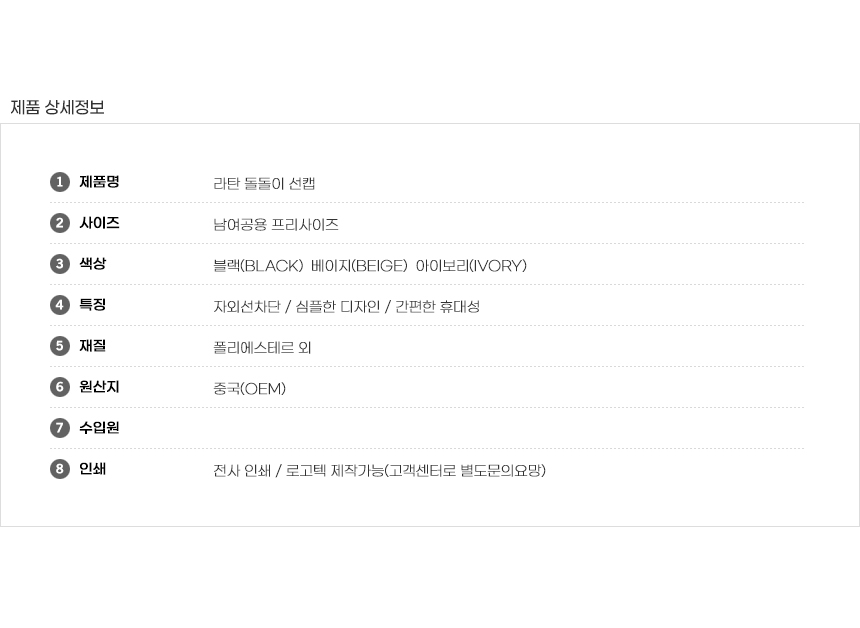Click the number 5 circle icon

pyautogui.click(x=60, y=346)
